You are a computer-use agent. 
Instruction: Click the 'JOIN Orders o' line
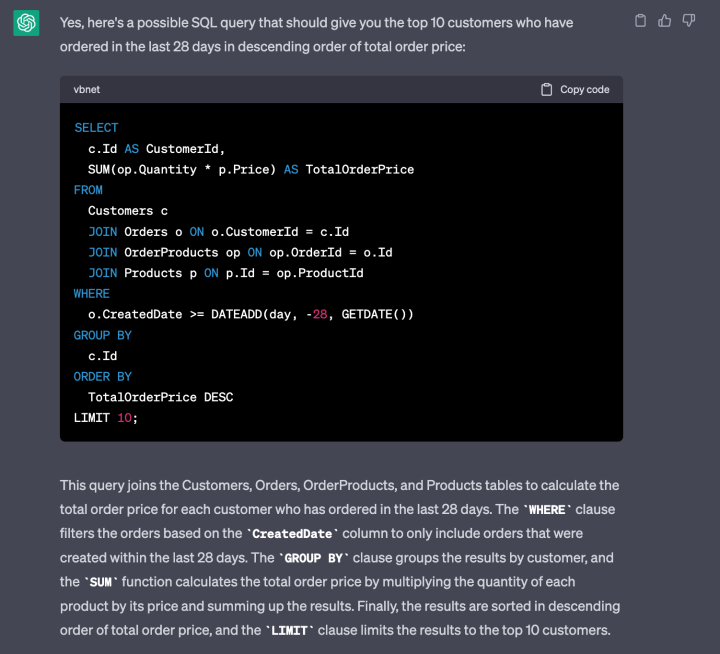point(218,231)
